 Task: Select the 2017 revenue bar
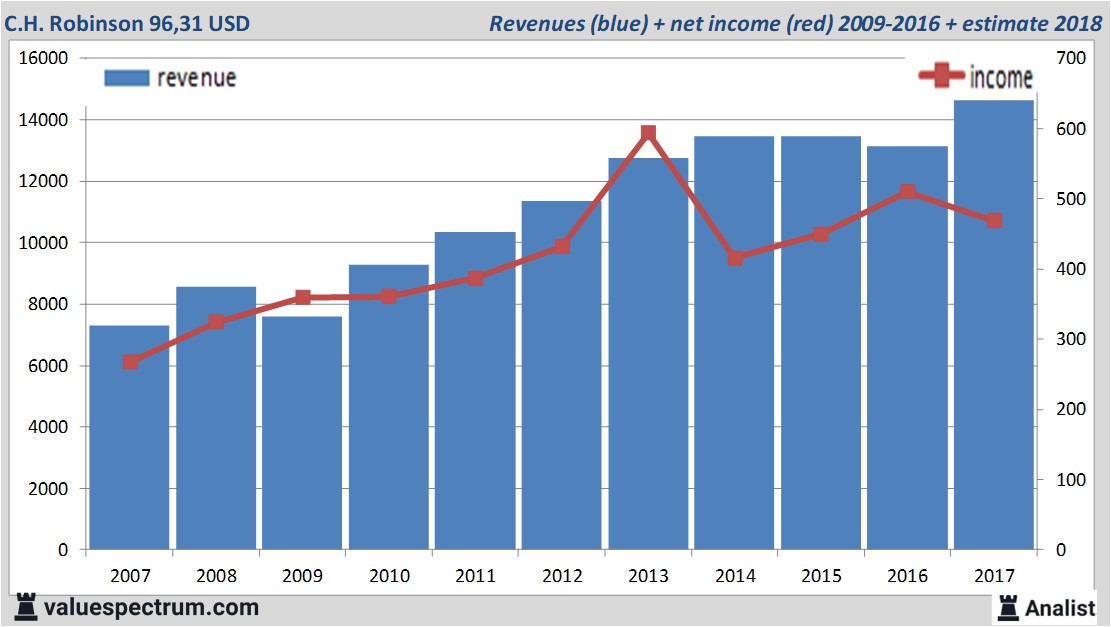click(994, 380)
